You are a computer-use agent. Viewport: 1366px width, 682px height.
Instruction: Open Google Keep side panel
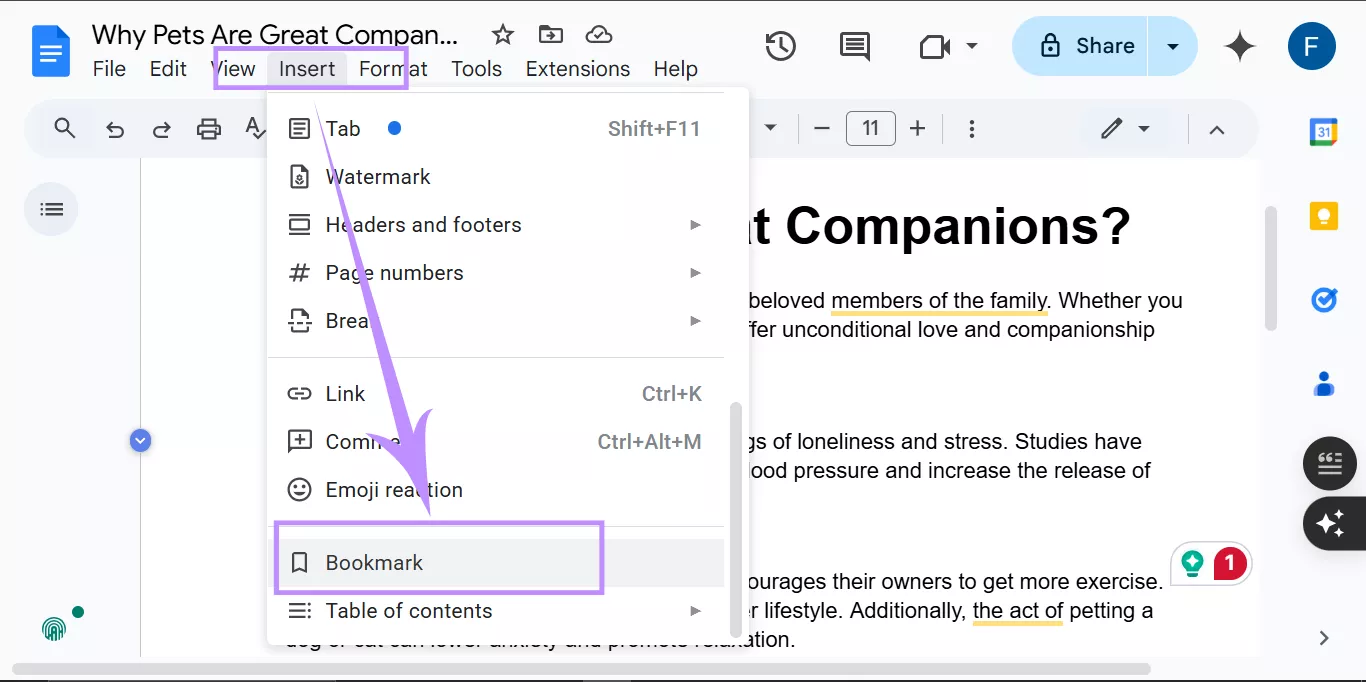click(1324, 216)
